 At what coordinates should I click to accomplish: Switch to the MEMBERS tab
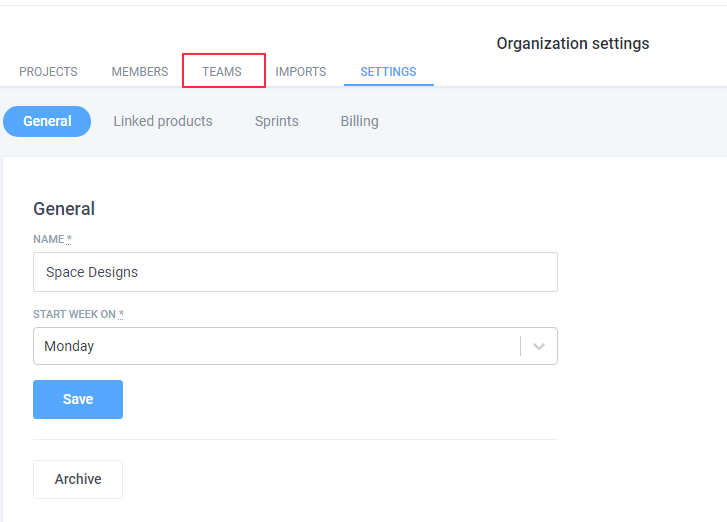point(140,72)
